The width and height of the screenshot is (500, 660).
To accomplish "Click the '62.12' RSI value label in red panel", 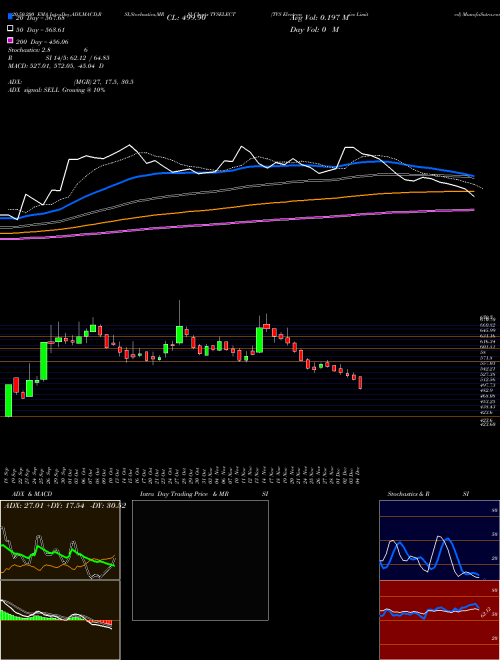I will point(485,612).
